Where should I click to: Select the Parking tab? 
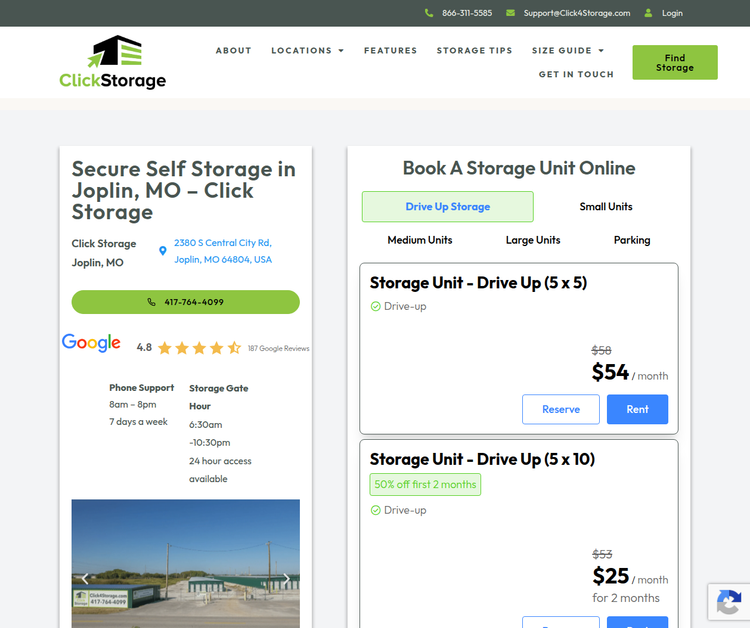tap(632, 240)
